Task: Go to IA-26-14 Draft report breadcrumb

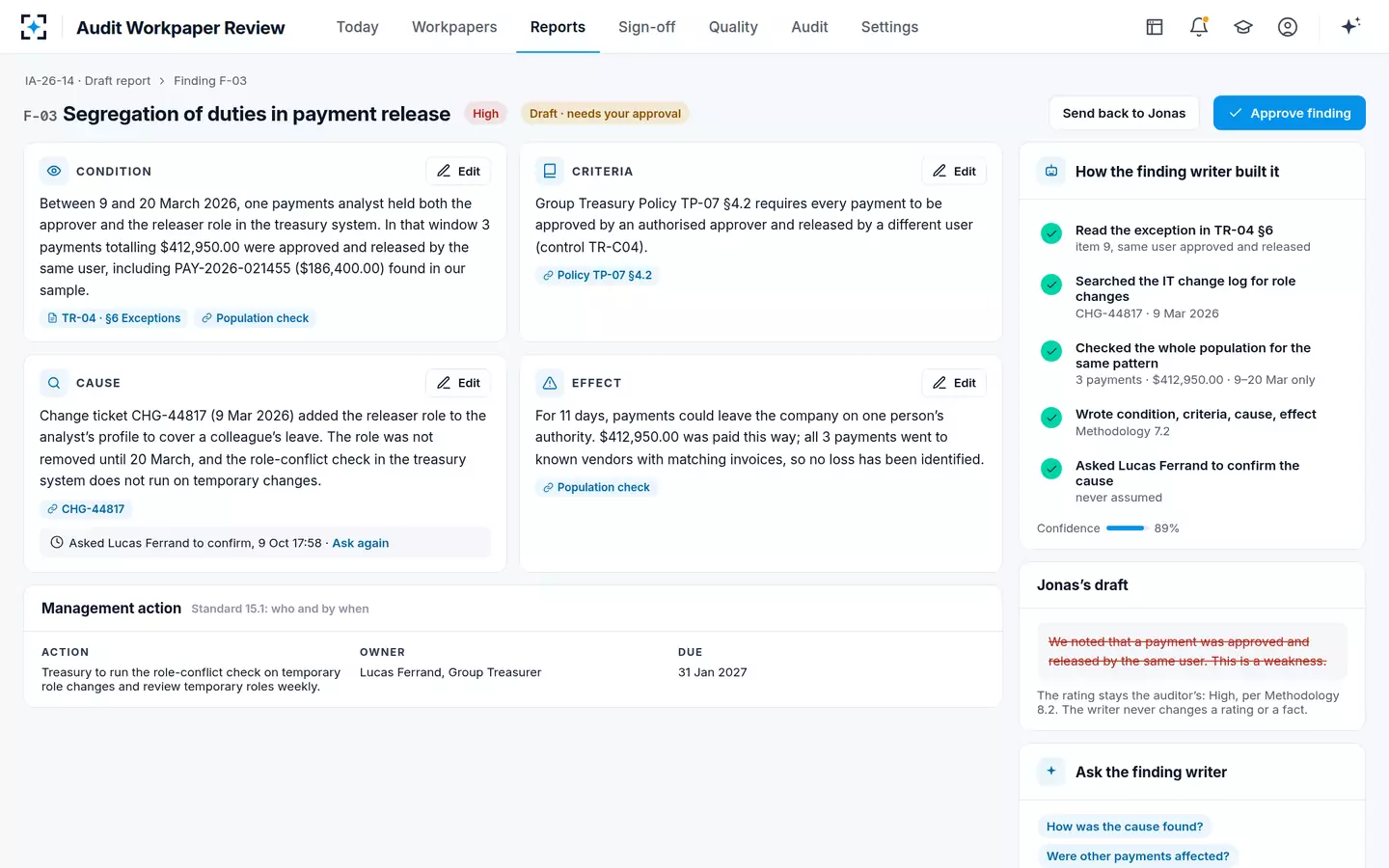Action: pyautogui.click(x=88, y=81)
